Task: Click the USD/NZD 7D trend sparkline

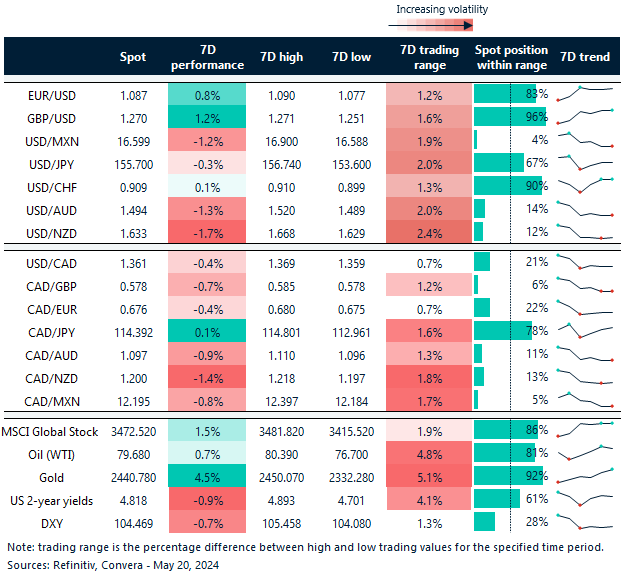Action: pos(584,231)
